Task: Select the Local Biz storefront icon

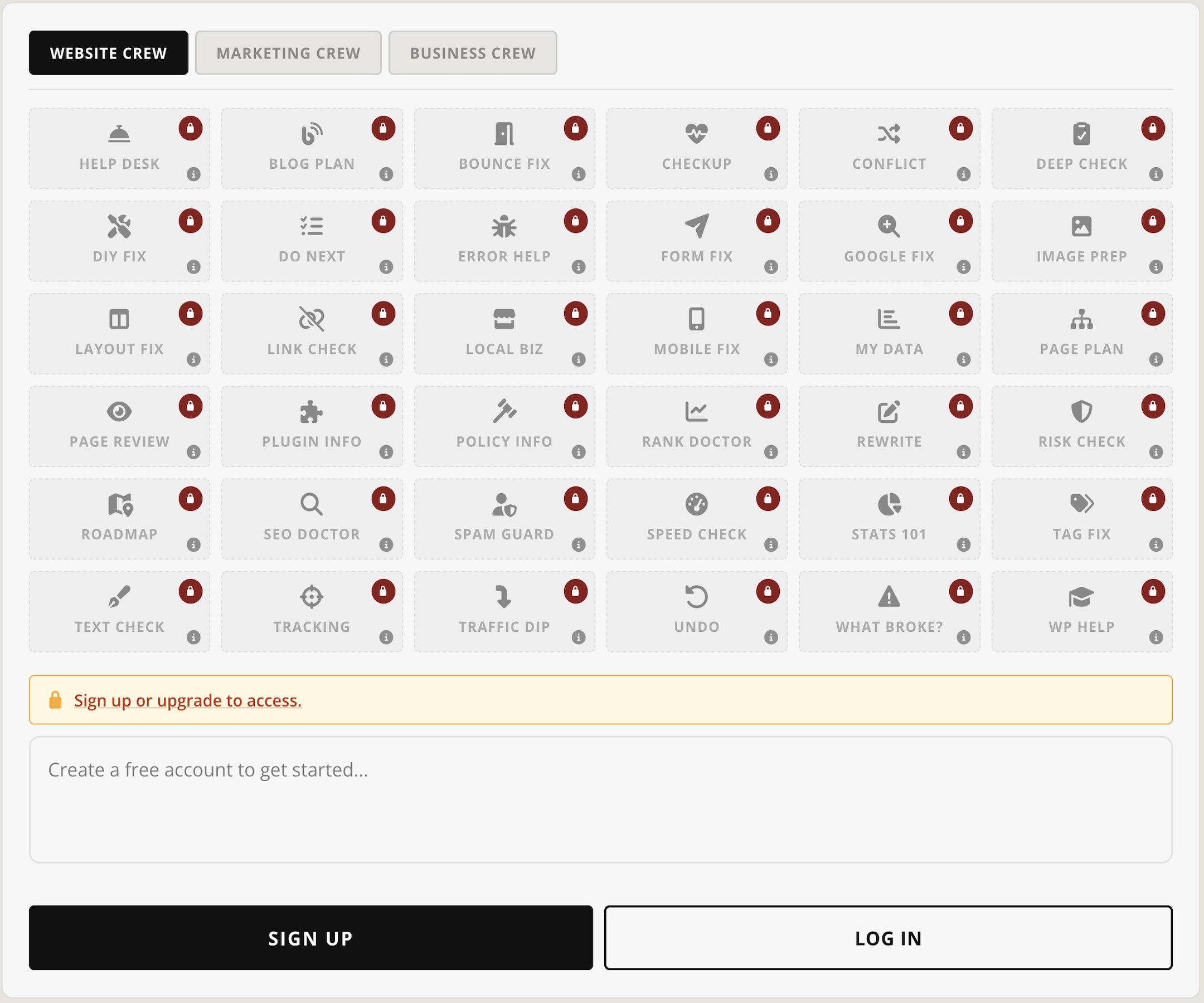Action: coord(504,319)
